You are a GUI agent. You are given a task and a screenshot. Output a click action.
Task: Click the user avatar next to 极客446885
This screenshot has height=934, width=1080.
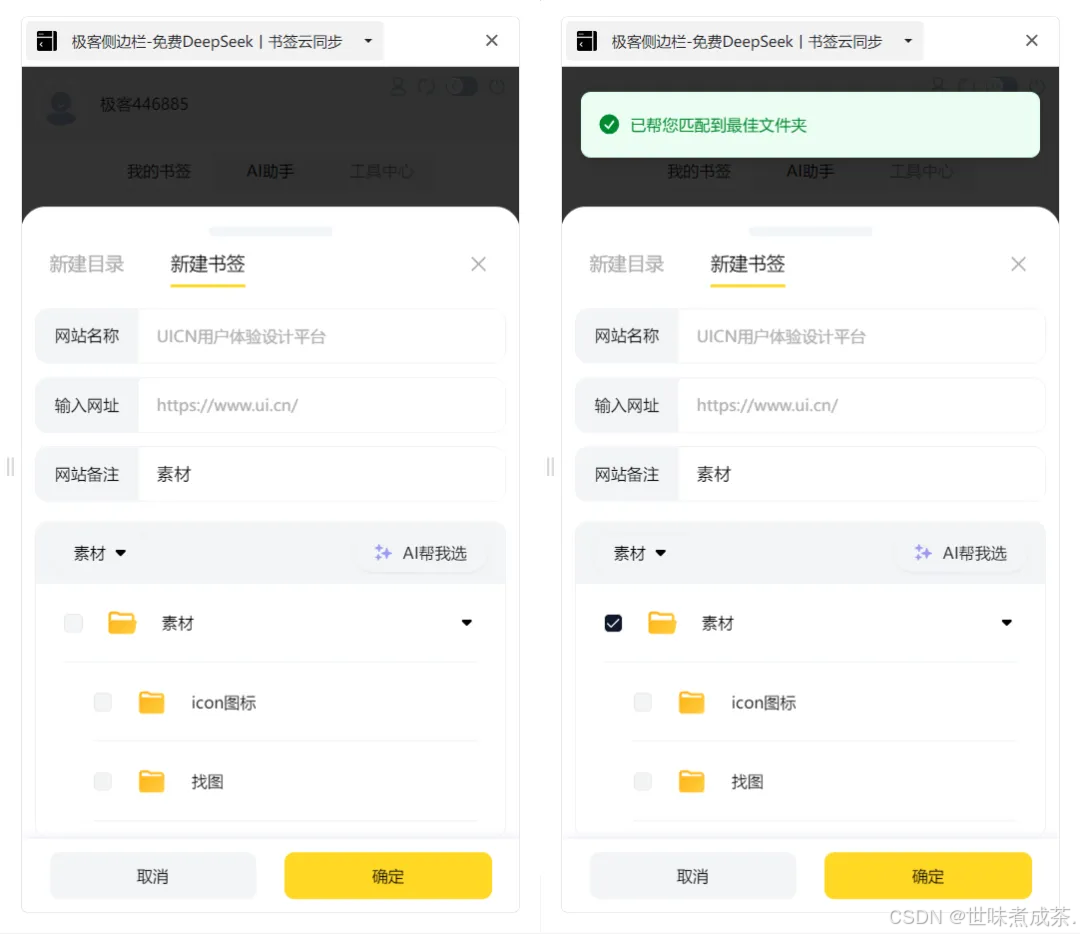pos(61,107)
